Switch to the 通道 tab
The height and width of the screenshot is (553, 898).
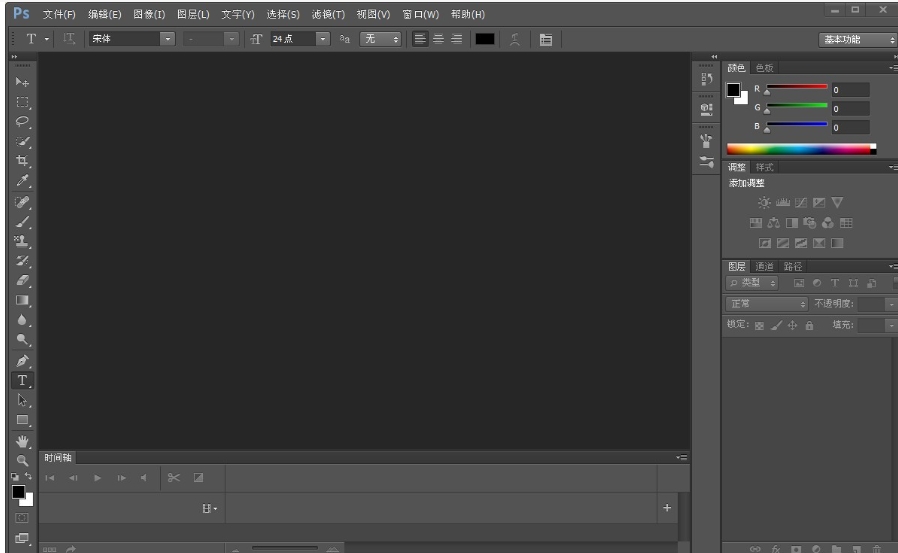point(764,267)
